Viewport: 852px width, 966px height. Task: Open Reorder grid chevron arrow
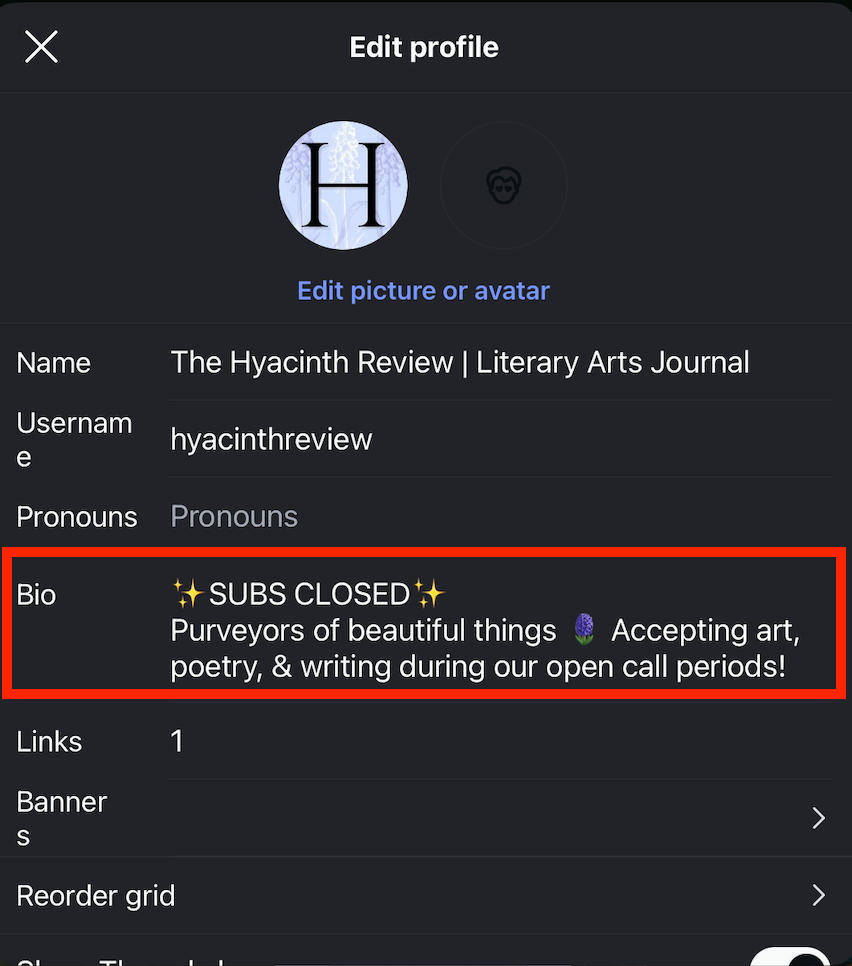pyautogui.click(x=818, y=895)
